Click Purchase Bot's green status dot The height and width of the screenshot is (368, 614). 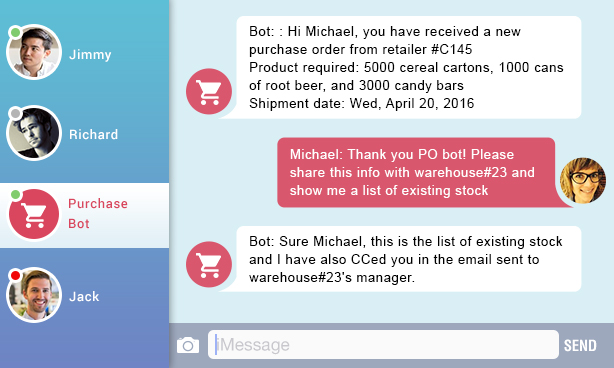click(16, 195)
